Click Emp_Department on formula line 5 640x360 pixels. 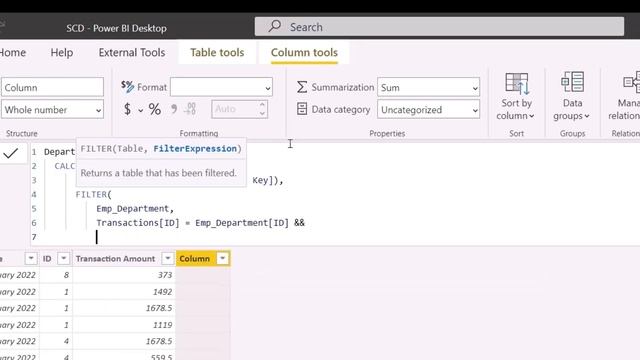click(132, 209)
